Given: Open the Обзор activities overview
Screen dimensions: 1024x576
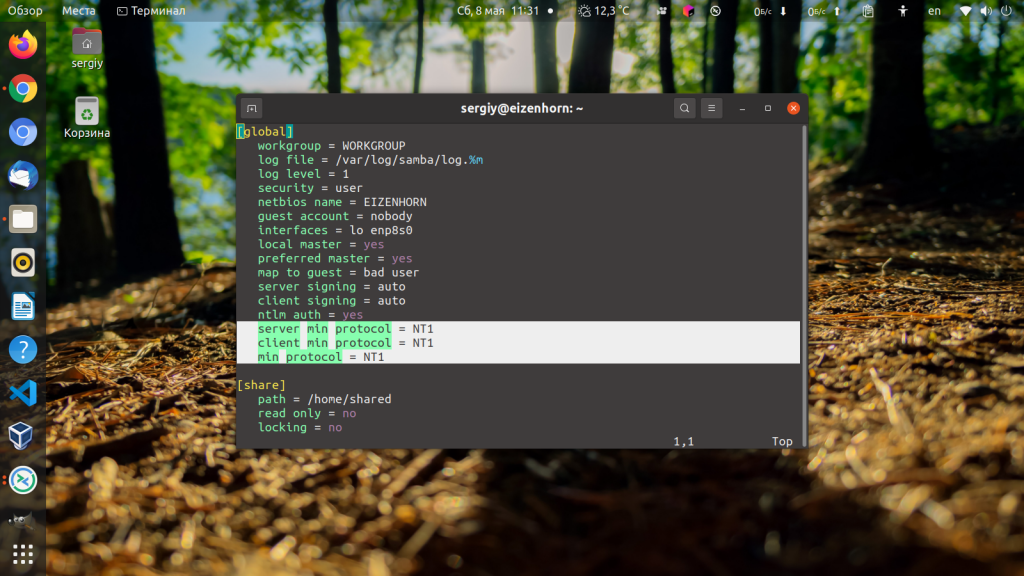Looking at the screenshot, I should (x=25, y=11).
